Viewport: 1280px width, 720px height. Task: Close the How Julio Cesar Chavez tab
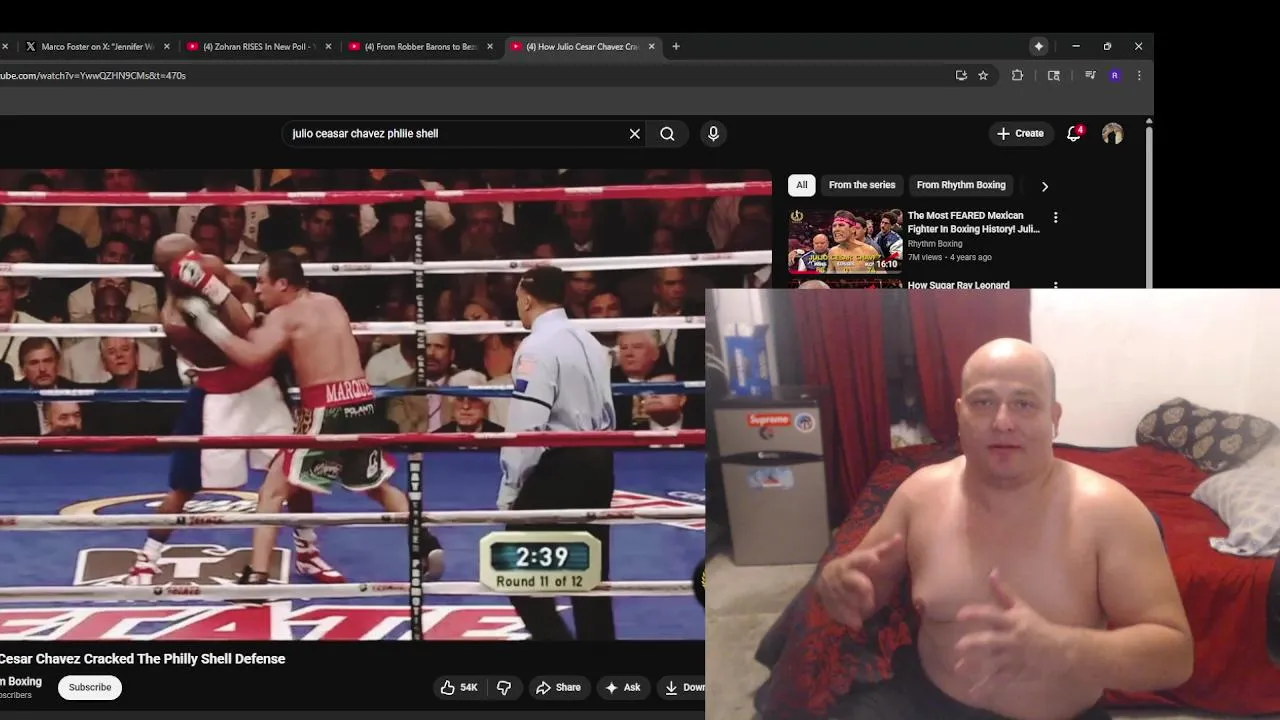coord(652,46)
